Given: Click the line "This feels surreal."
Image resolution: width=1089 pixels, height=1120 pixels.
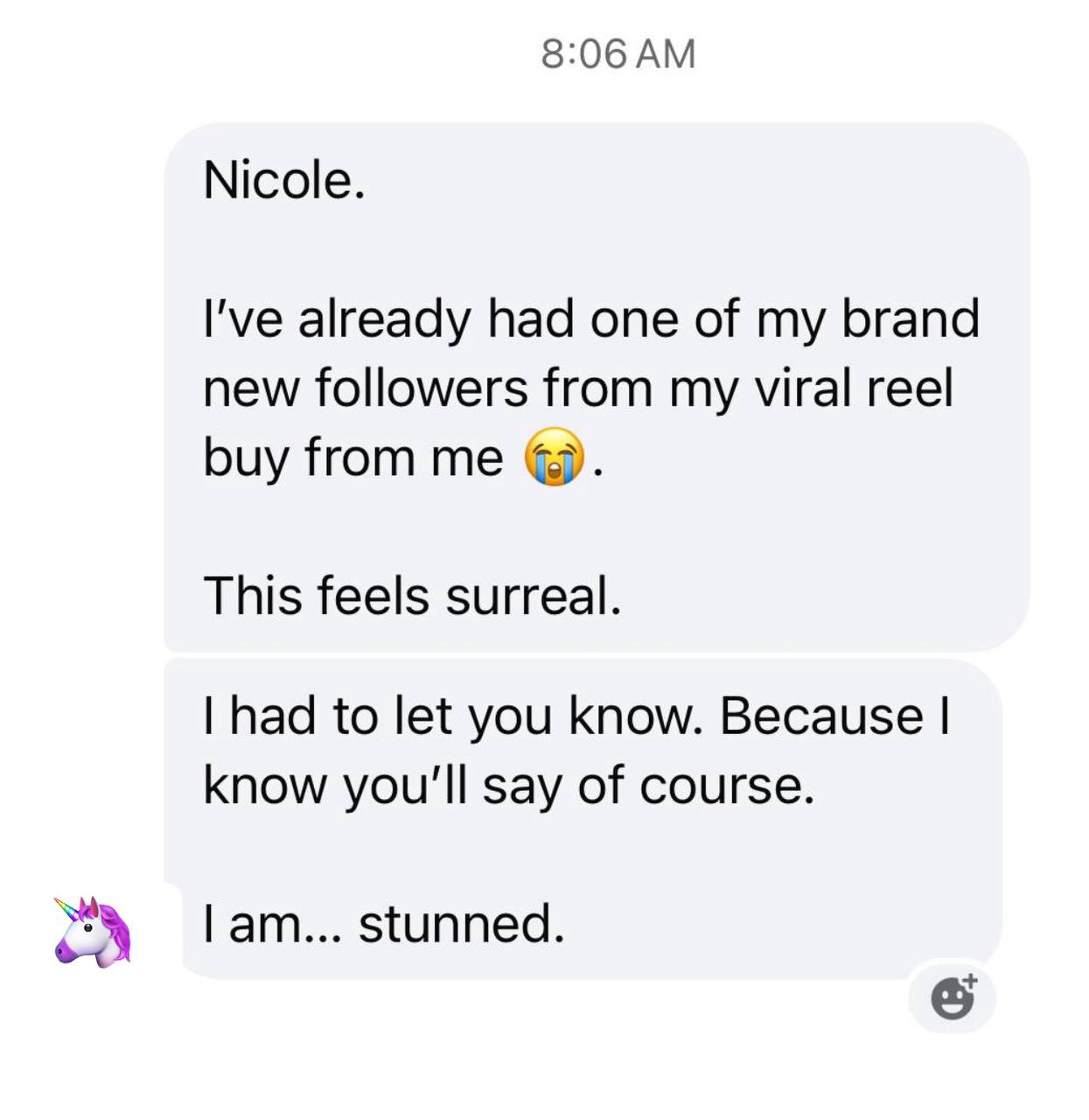Looking at the screenshot, I should pyautogui.click(x=412, y=596).
